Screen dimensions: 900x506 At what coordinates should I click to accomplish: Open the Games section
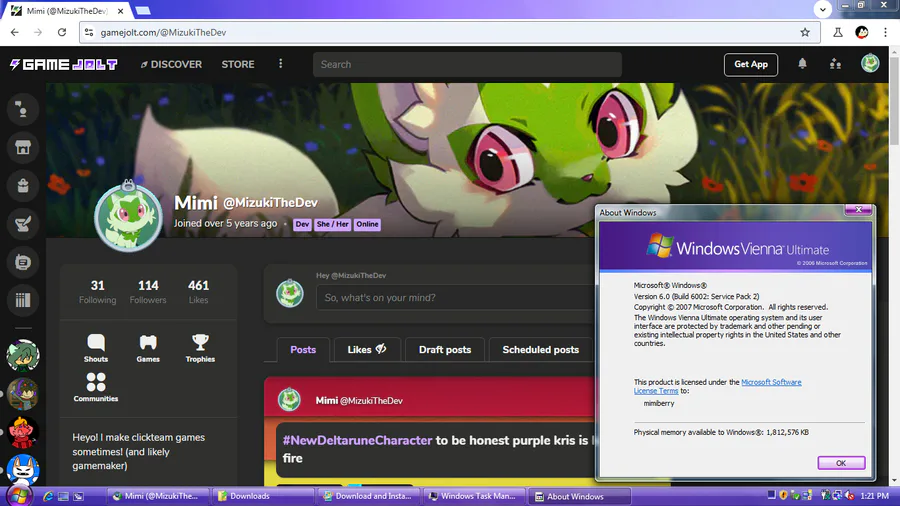tap(148, 348)
